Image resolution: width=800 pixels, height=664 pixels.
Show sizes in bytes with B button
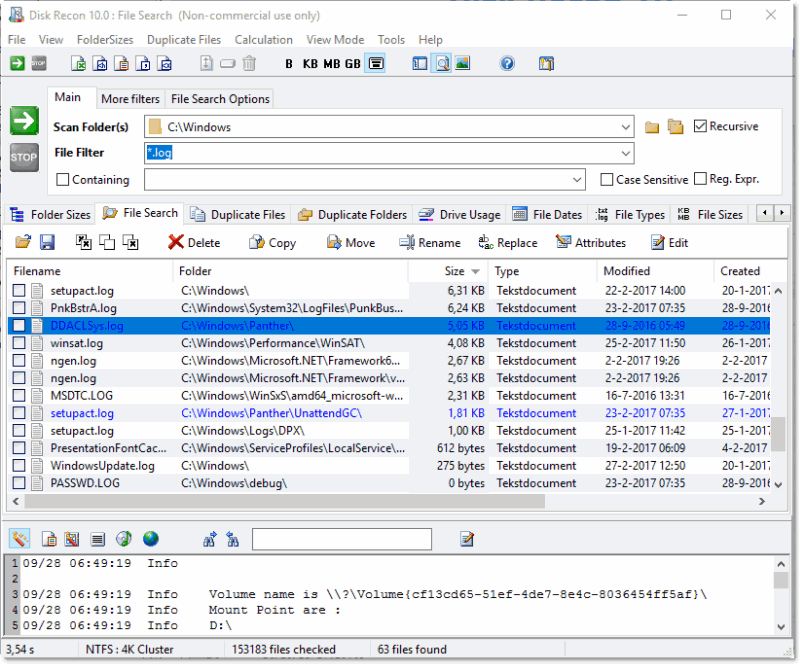click(x=289, y=64)
